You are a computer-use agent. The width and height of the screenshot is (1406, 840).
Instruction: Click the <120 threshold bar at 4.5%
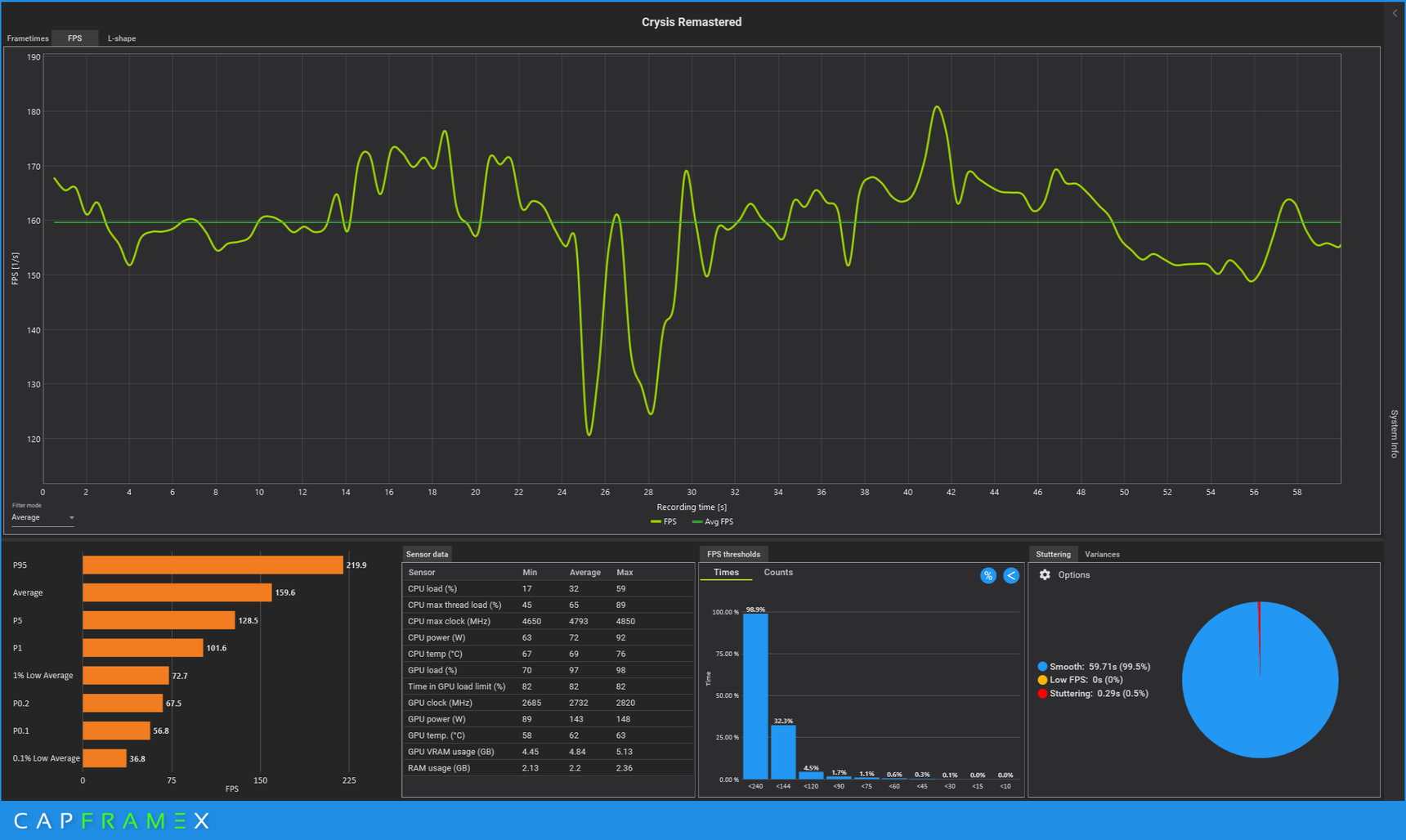click(811, 775)
